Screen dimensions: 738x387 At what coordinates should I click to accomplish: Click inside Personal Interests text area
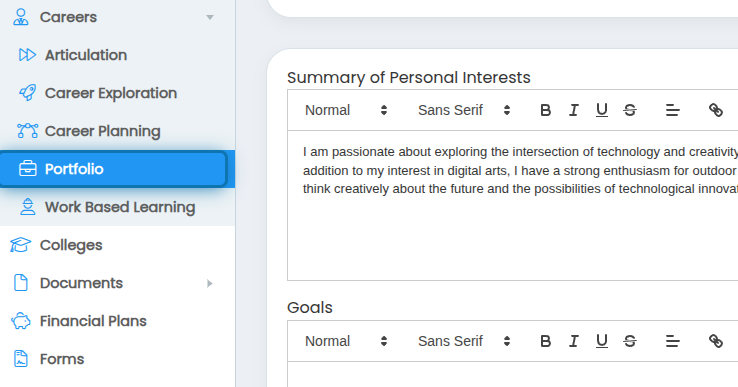tap(513, 205)
